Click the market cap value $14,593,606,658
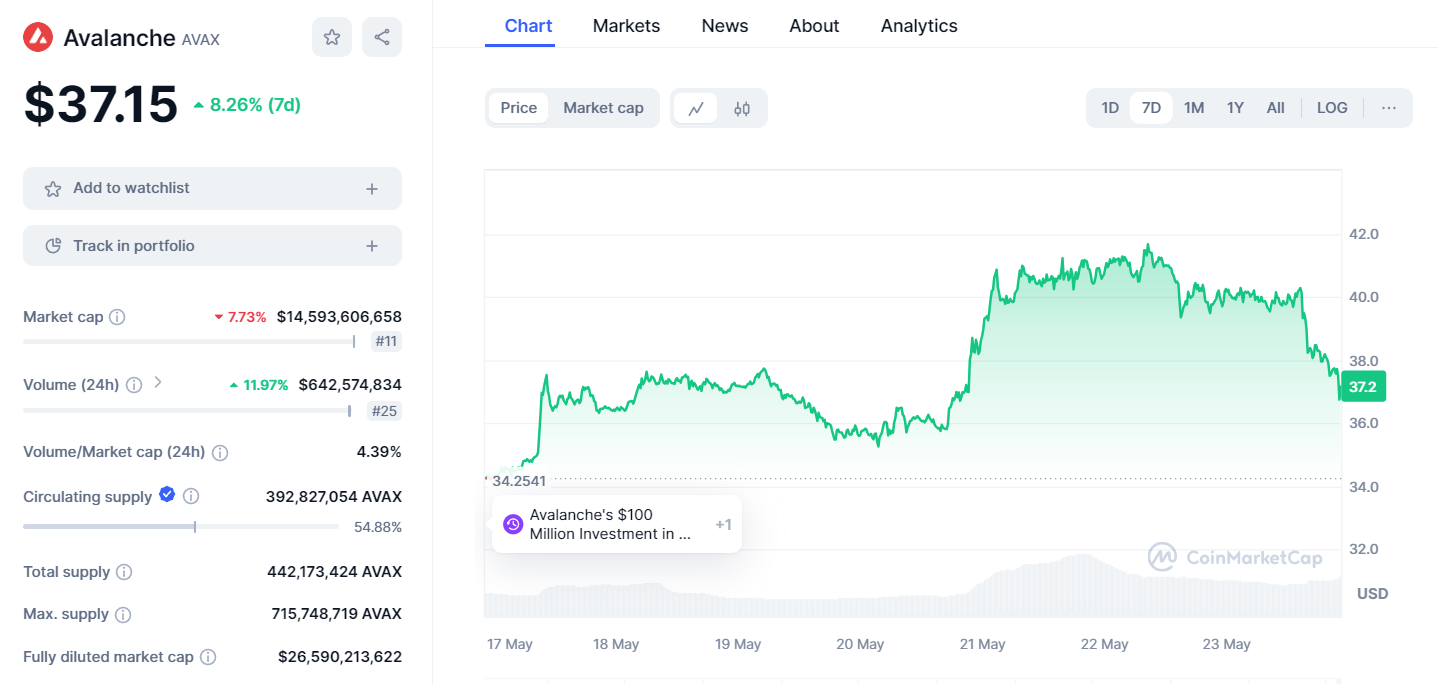Image resolution: width=1438 pixels, height=684 pixels. pos(339,317)
